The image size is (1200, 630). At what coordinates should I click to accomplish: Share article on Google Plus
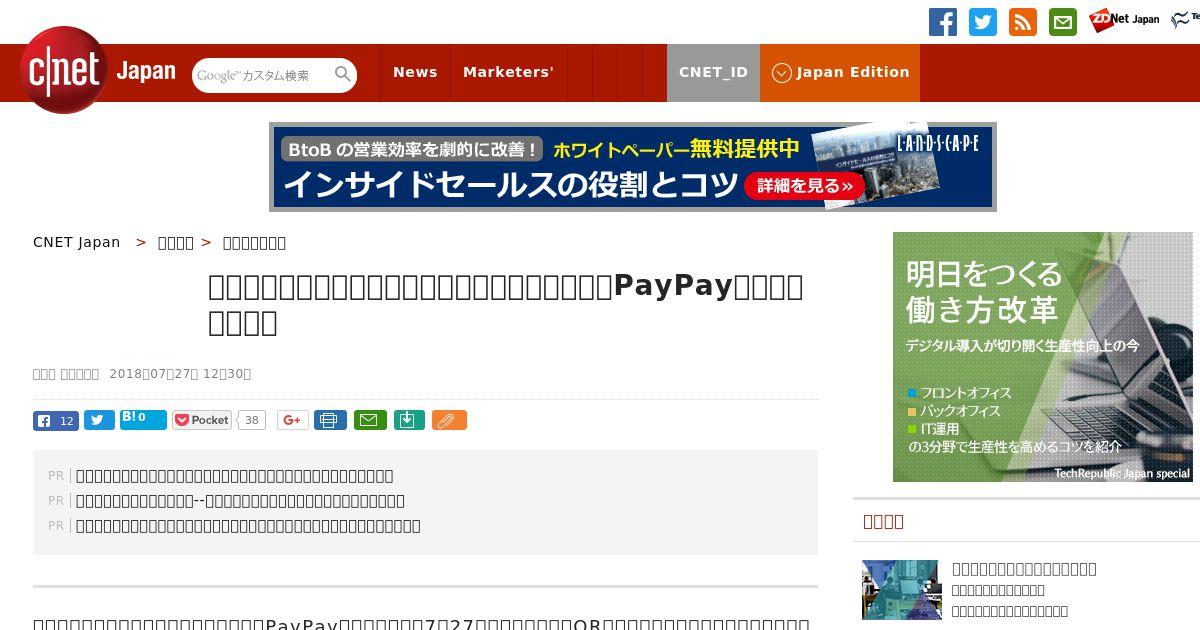click(x=292, y=421)
